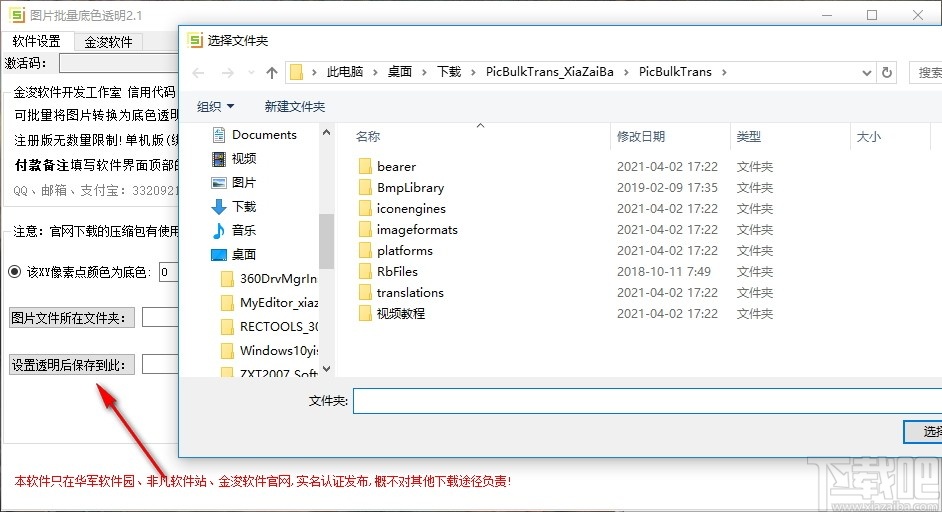Sort by the 修改日期 column header

click(640, 136)
